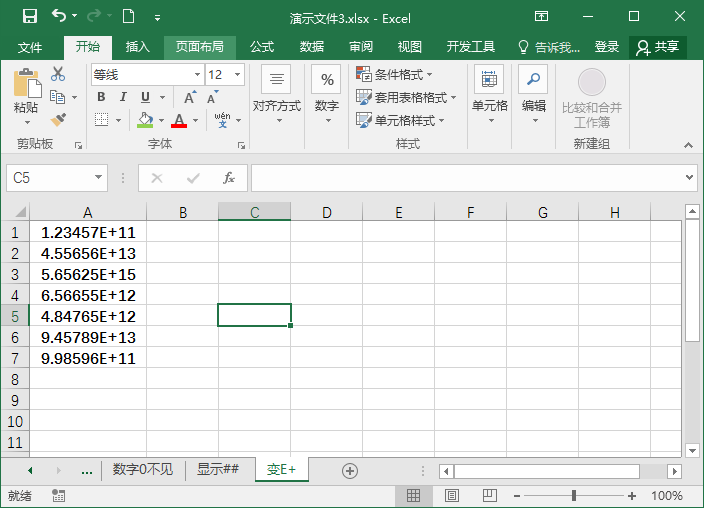Click the Save icon in quick access toolbar
Image resolution: width=704 pixels, height=508 pixels.
[30, 17]
